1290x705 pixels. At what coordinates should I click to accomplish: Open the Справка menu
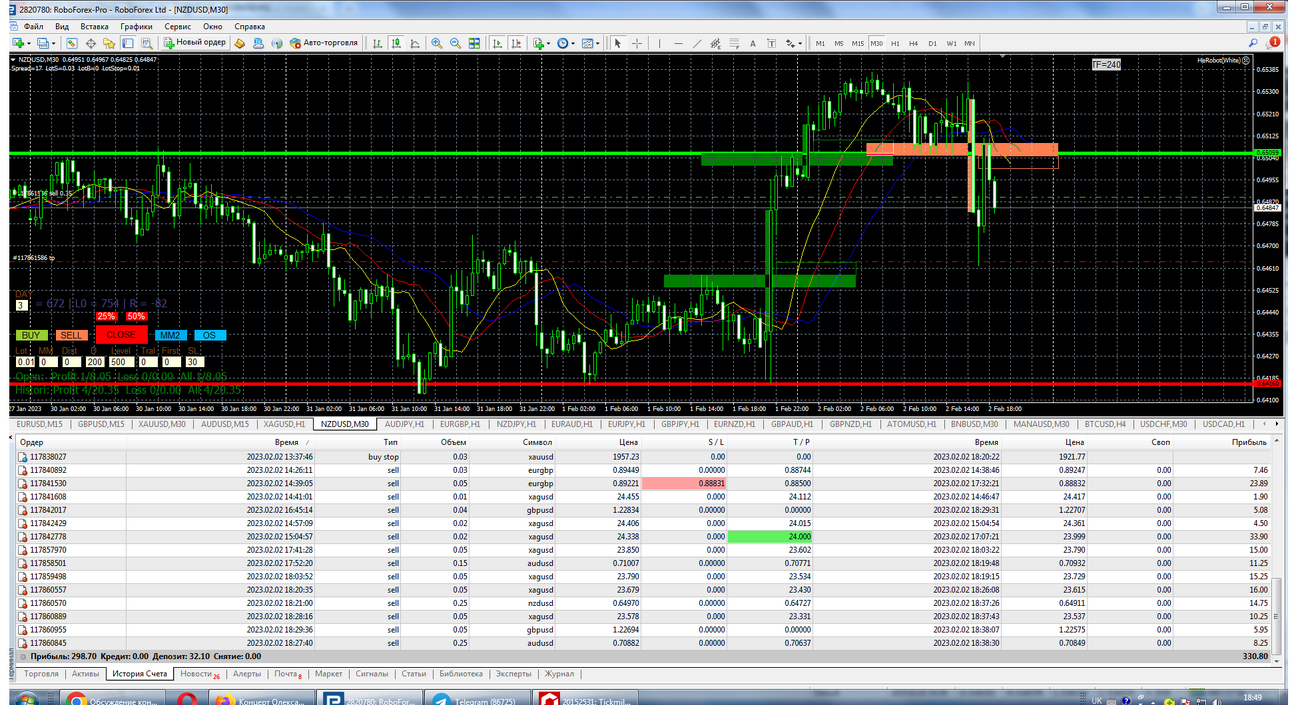249,25
